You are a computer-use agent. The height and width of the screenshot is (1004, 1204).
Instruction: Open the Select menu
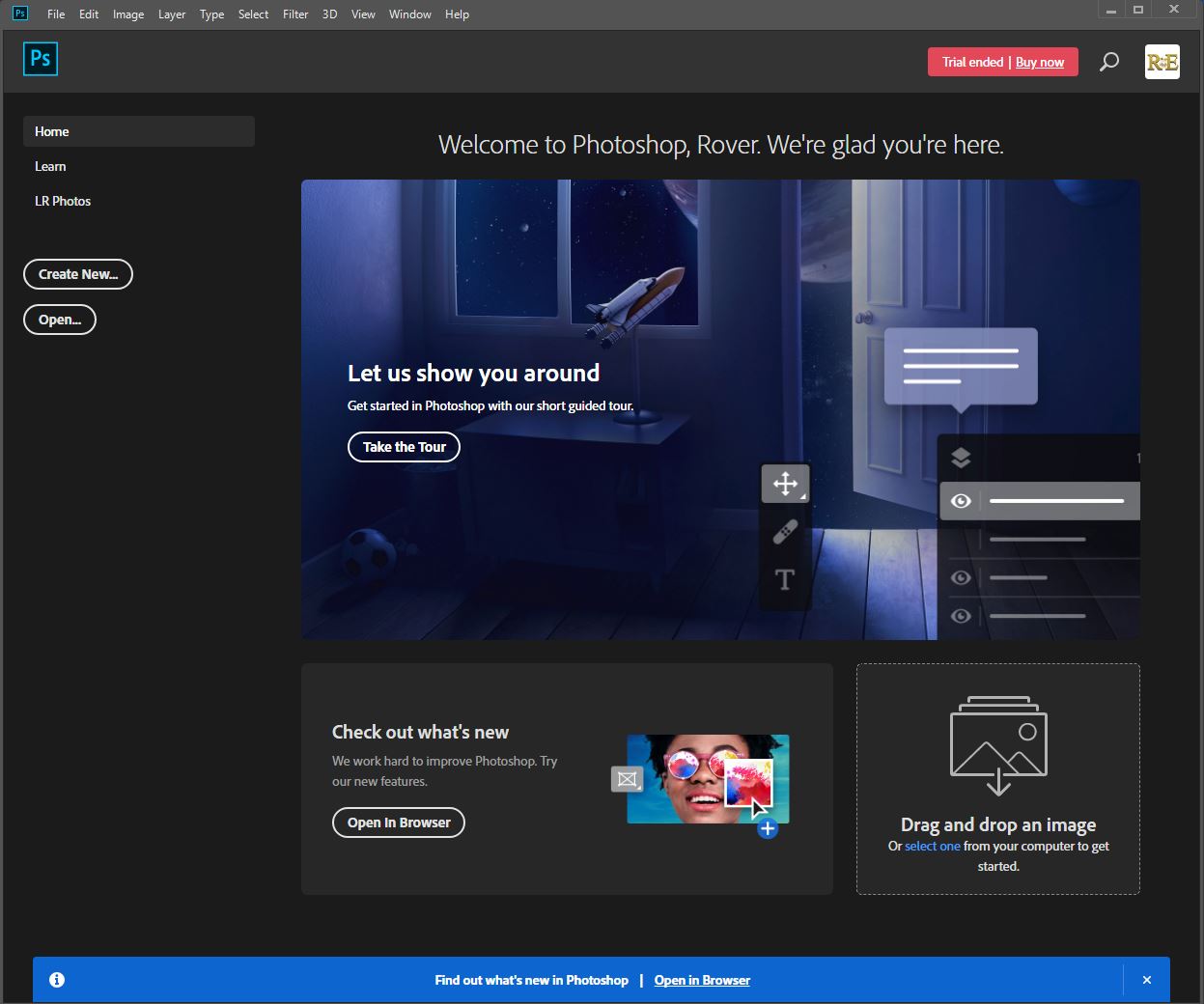253,14
